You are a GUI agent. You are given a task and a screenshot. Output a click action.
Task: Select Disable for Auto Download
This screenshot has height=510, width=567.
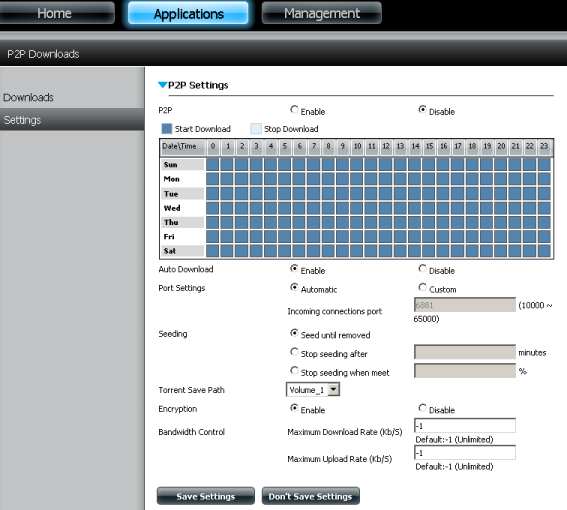(422, 268)
